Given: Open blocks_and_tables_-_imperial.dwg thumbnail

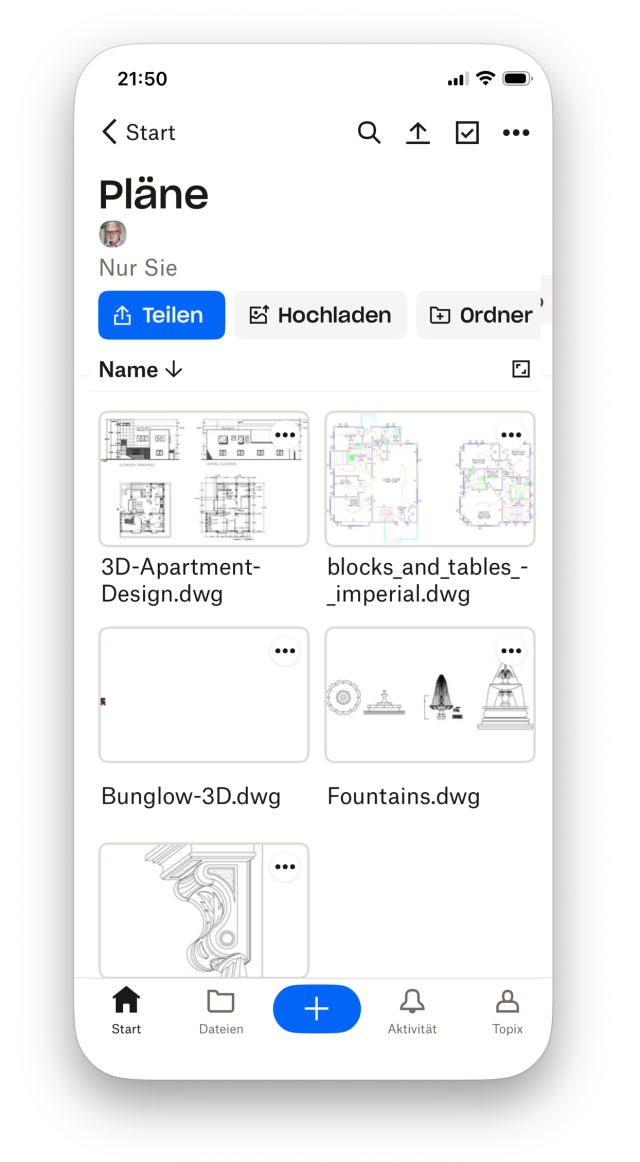Looking at the screenshot, I should (430, 479).
